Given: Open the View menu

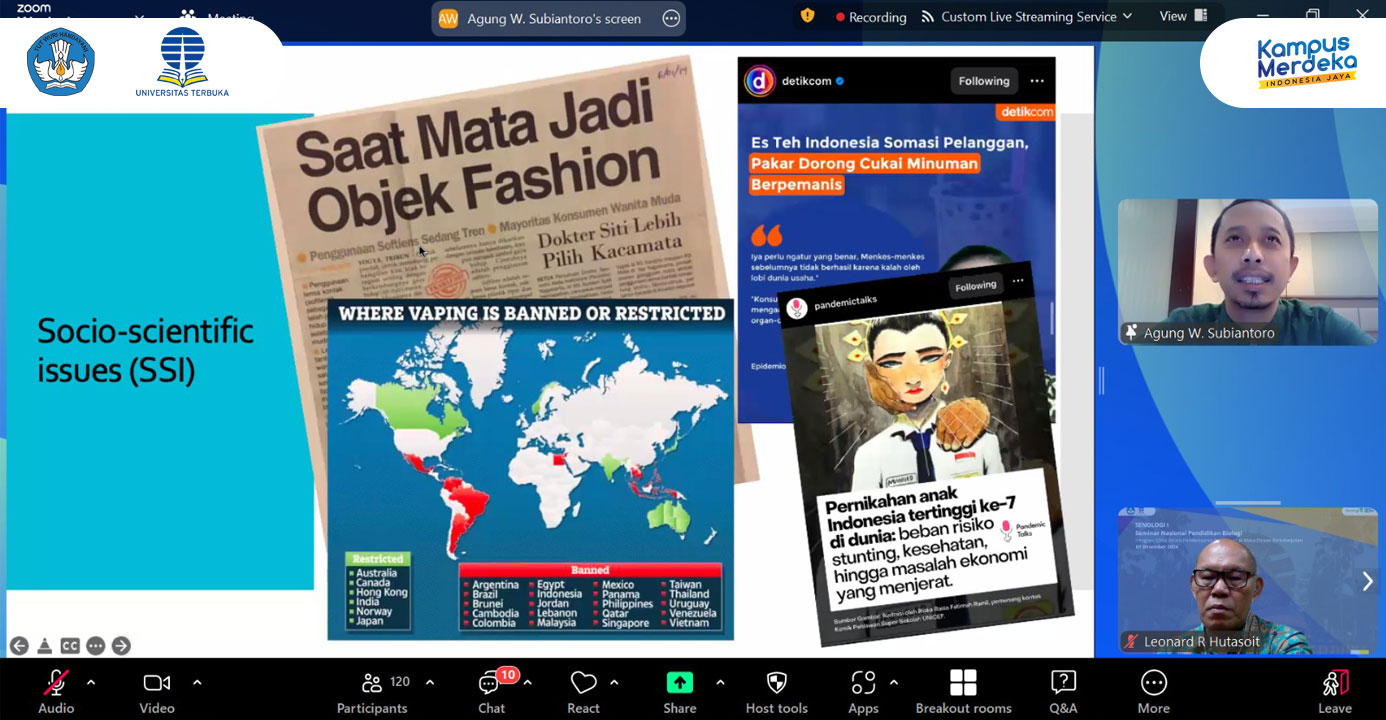Looking at the screenshot, I should coord(1181,16).
